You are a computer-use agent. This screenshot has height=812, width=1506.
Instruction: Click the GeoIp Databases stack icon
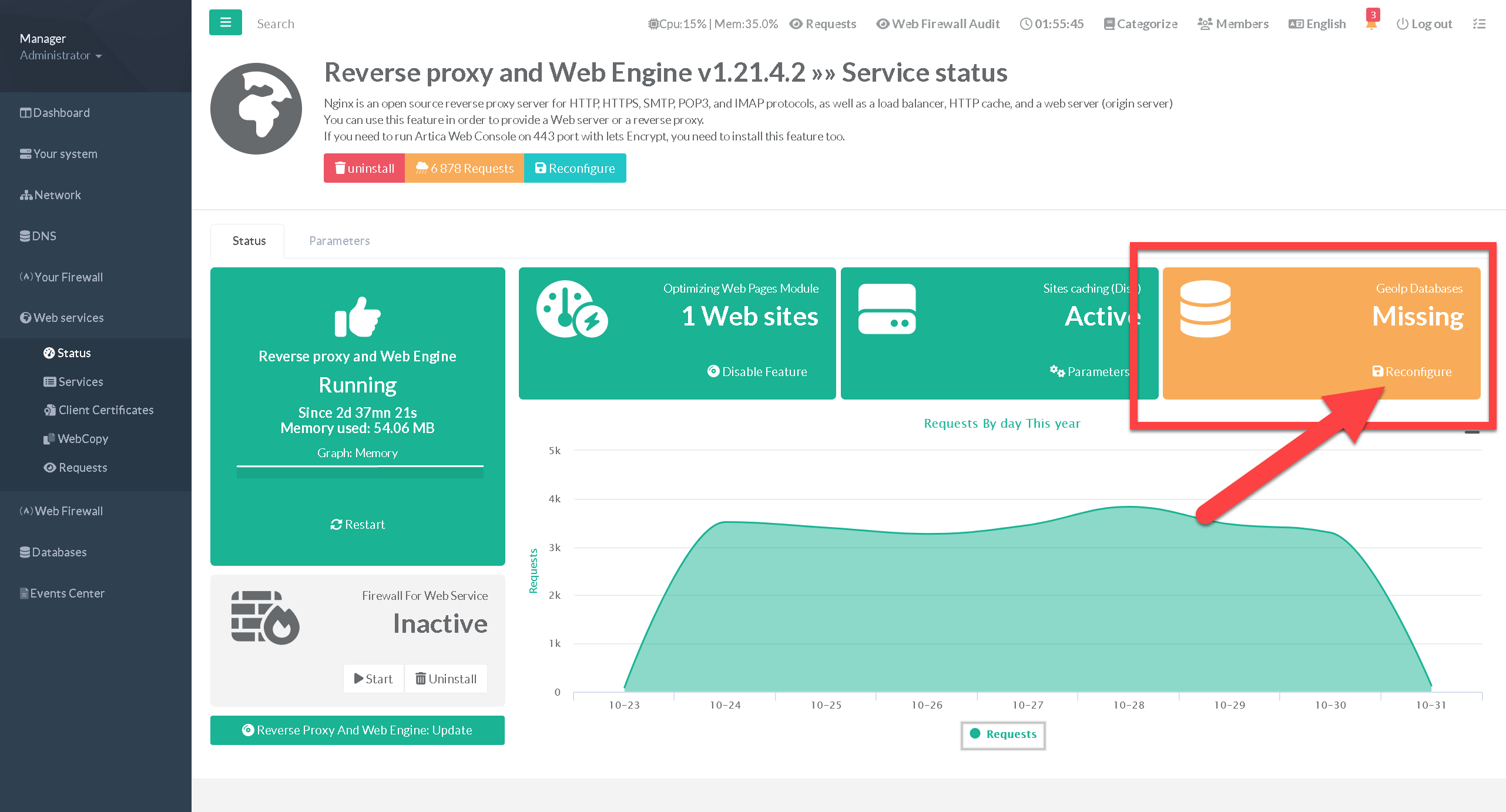1205,310
